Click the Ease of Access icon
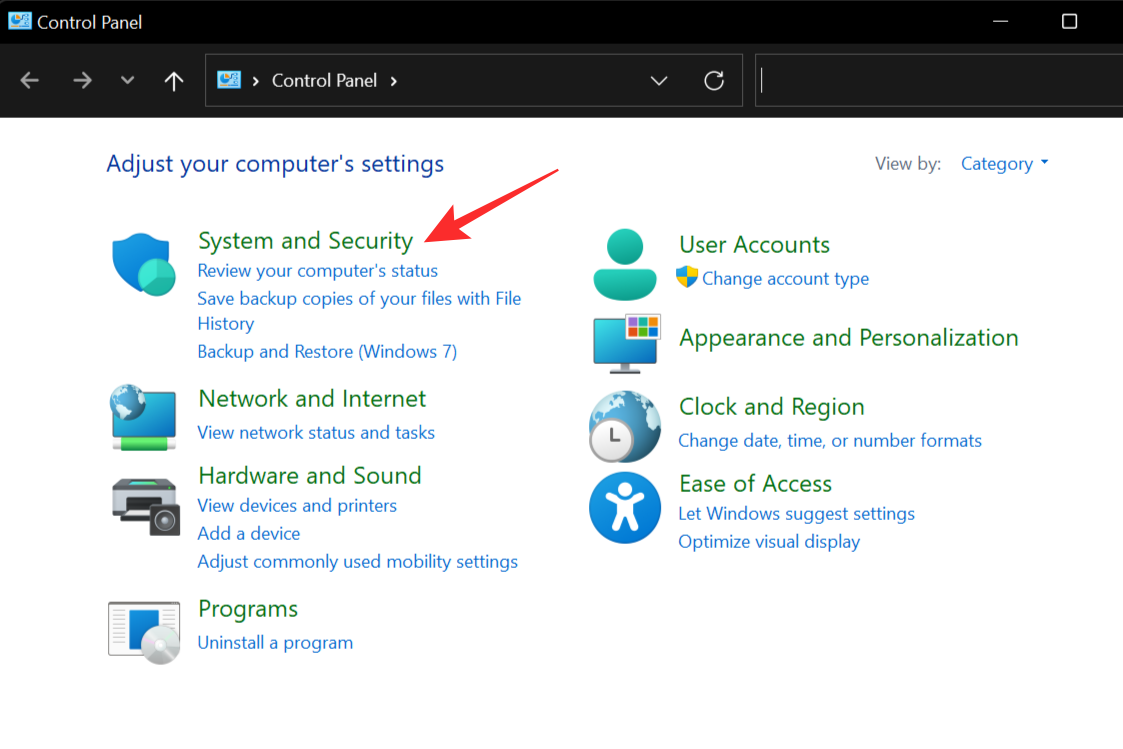The width and height of the screenshot is (1123, 749). [x=625, y=508]
